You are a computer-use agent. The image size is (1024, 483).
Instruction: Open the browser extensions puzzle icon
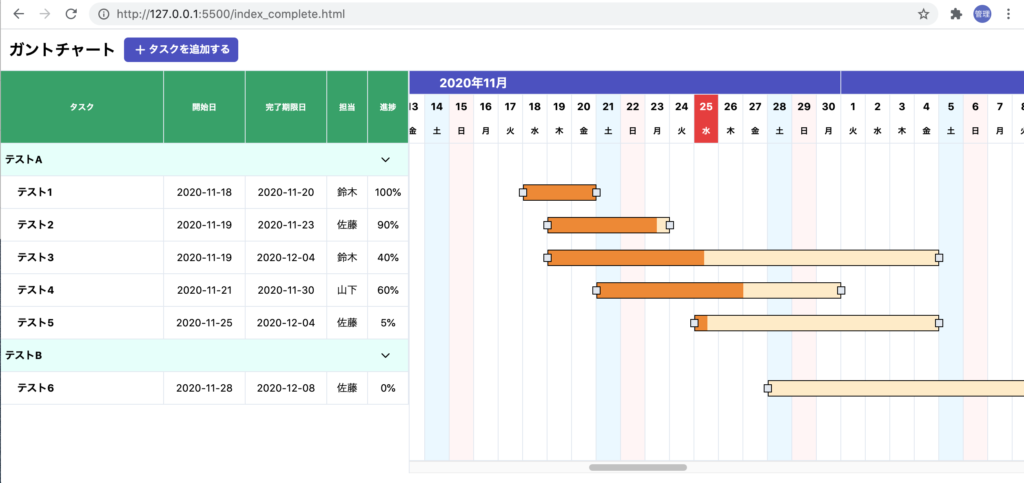pyautogui.click(x=956, y=14)
